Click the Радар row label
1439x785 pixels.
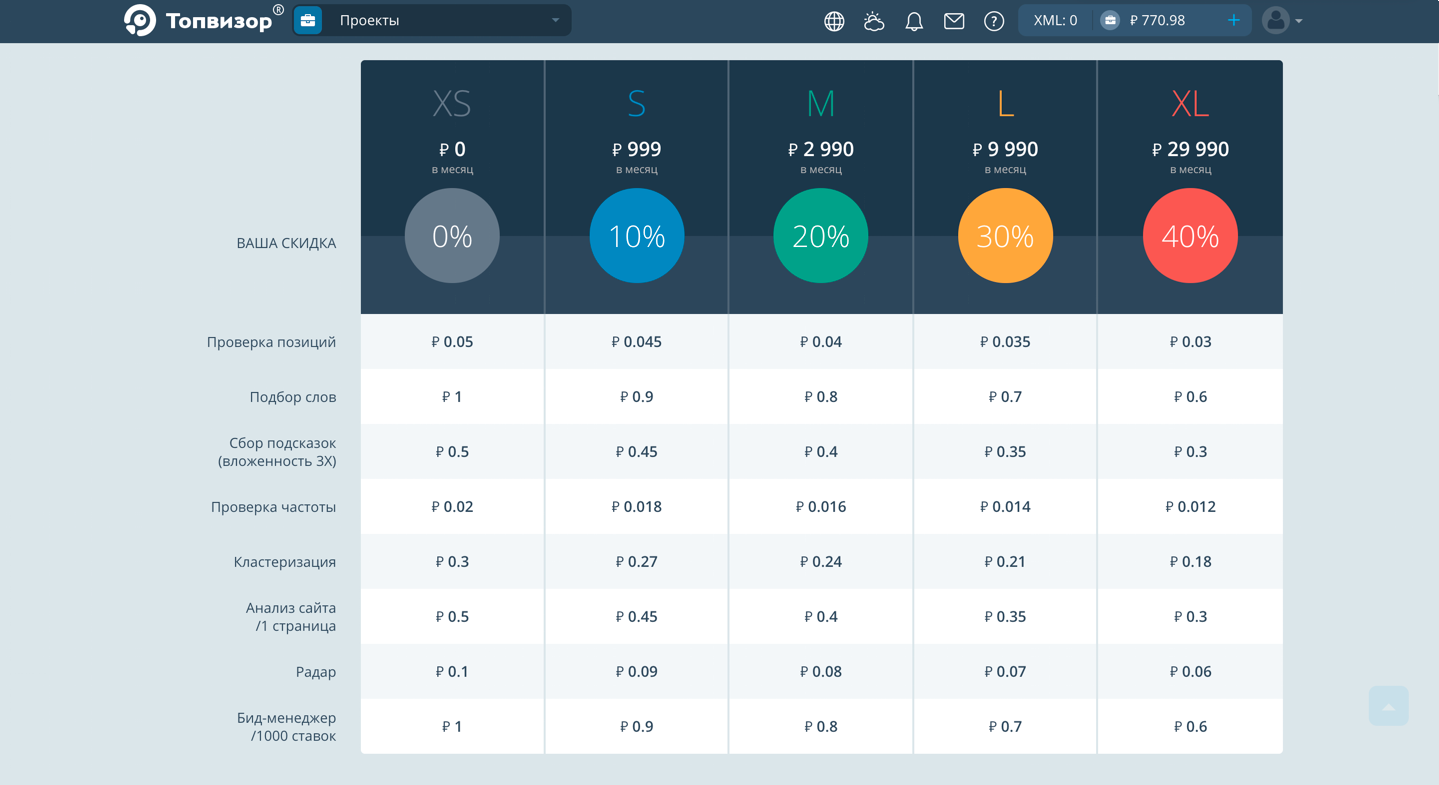tap(316, 672)
